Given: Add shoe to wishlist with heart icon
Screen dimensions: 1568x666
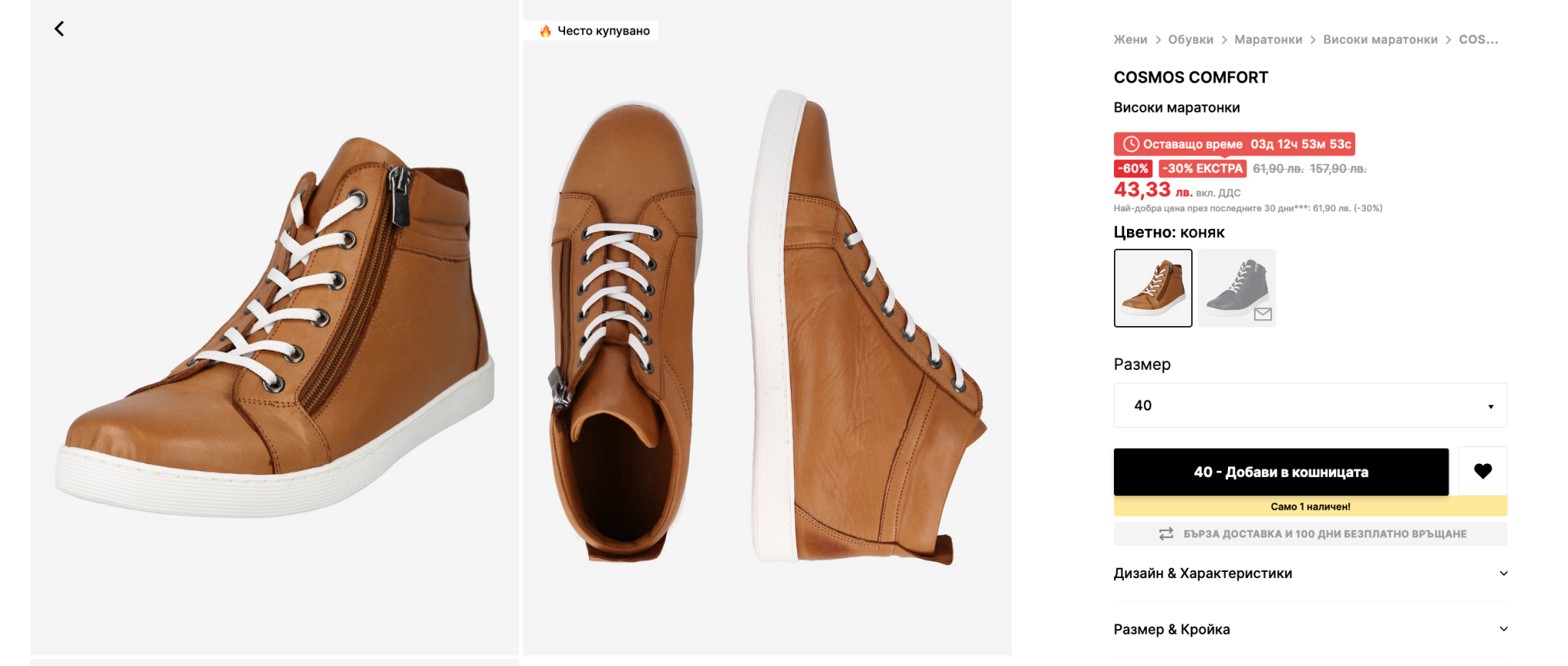Looking at the screenshot, I should tap(1482, 472).
